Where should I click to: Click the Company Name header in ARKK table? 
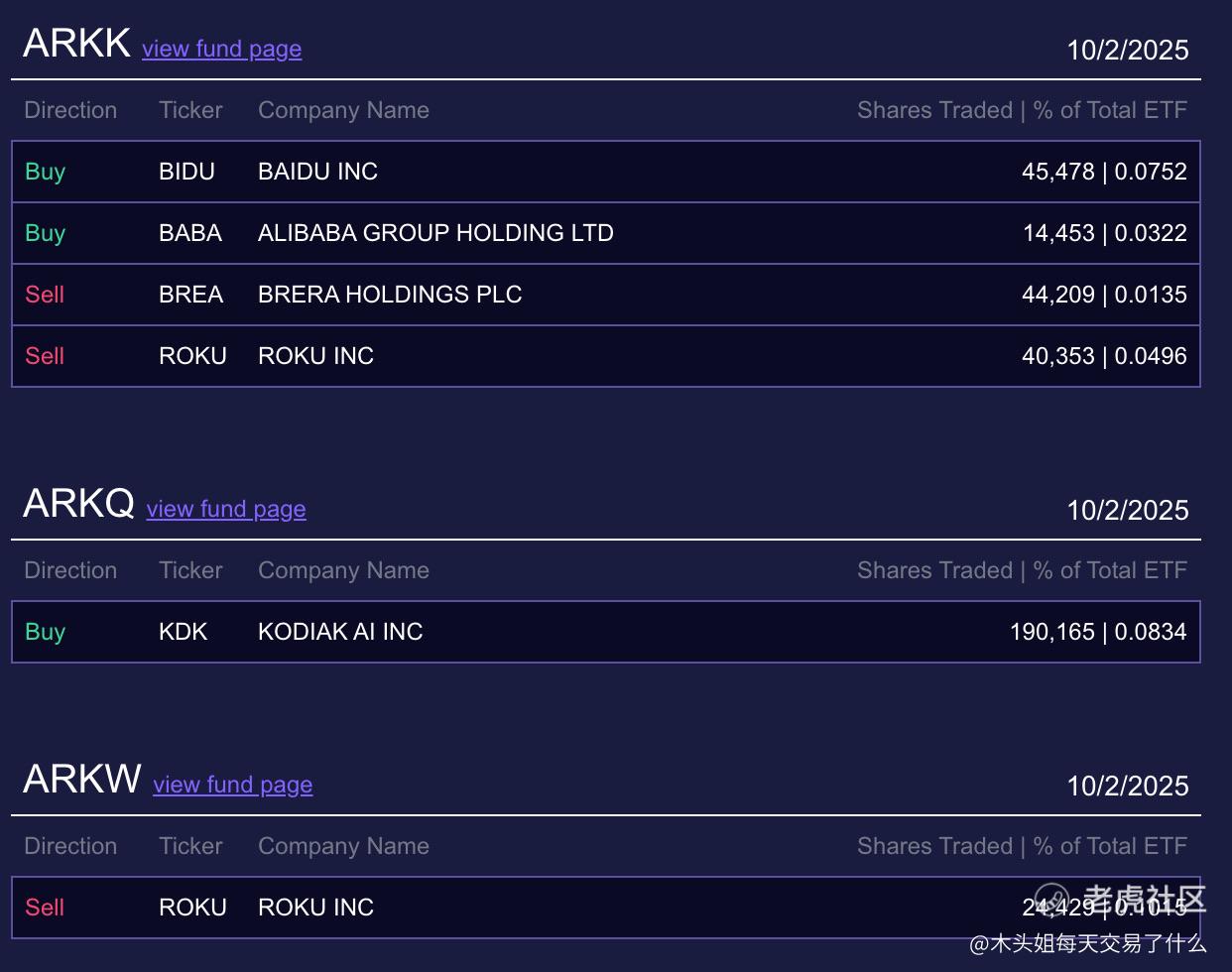[343, 110]
